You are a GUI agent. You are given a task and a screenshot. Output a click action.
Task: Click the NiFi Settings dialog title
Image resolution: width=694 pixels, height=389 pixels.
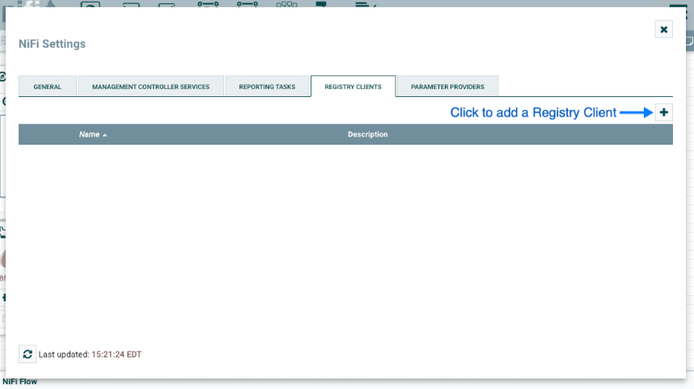52,44
